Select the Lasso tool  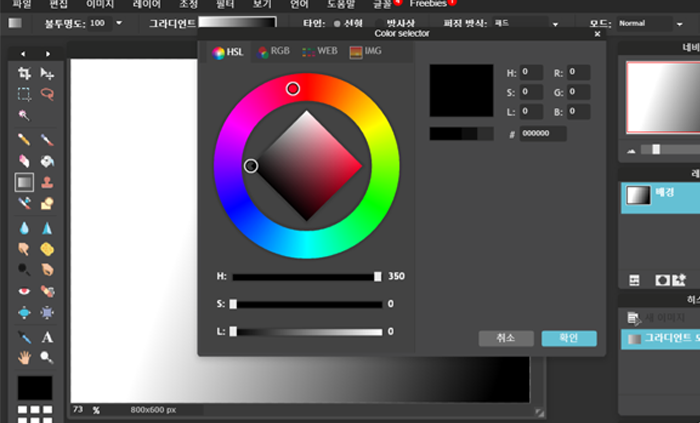(47, 94)
